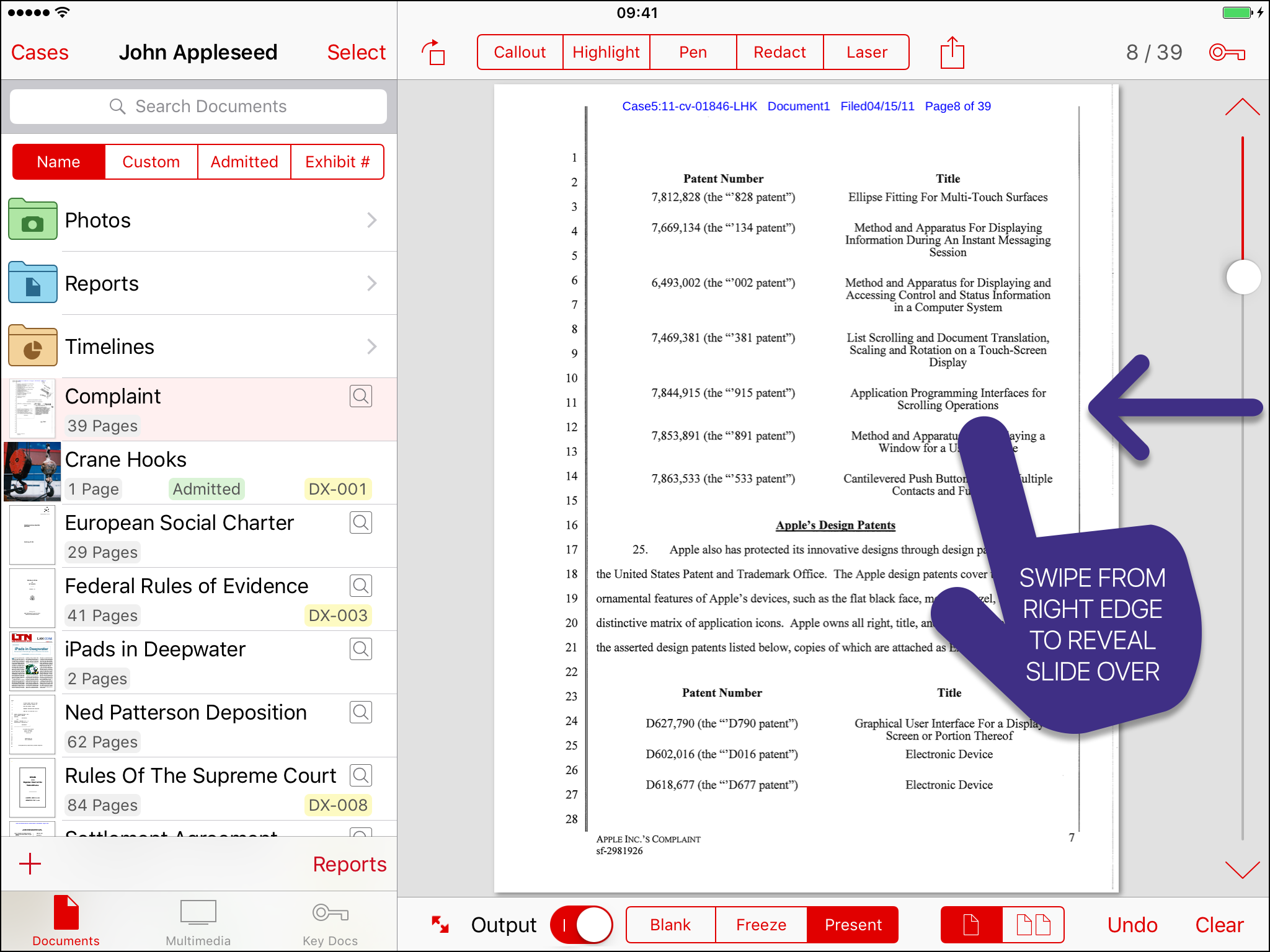Sort documents by Custom order
Viewport: 1270px width, 952px height.
[x=151, y=162]
